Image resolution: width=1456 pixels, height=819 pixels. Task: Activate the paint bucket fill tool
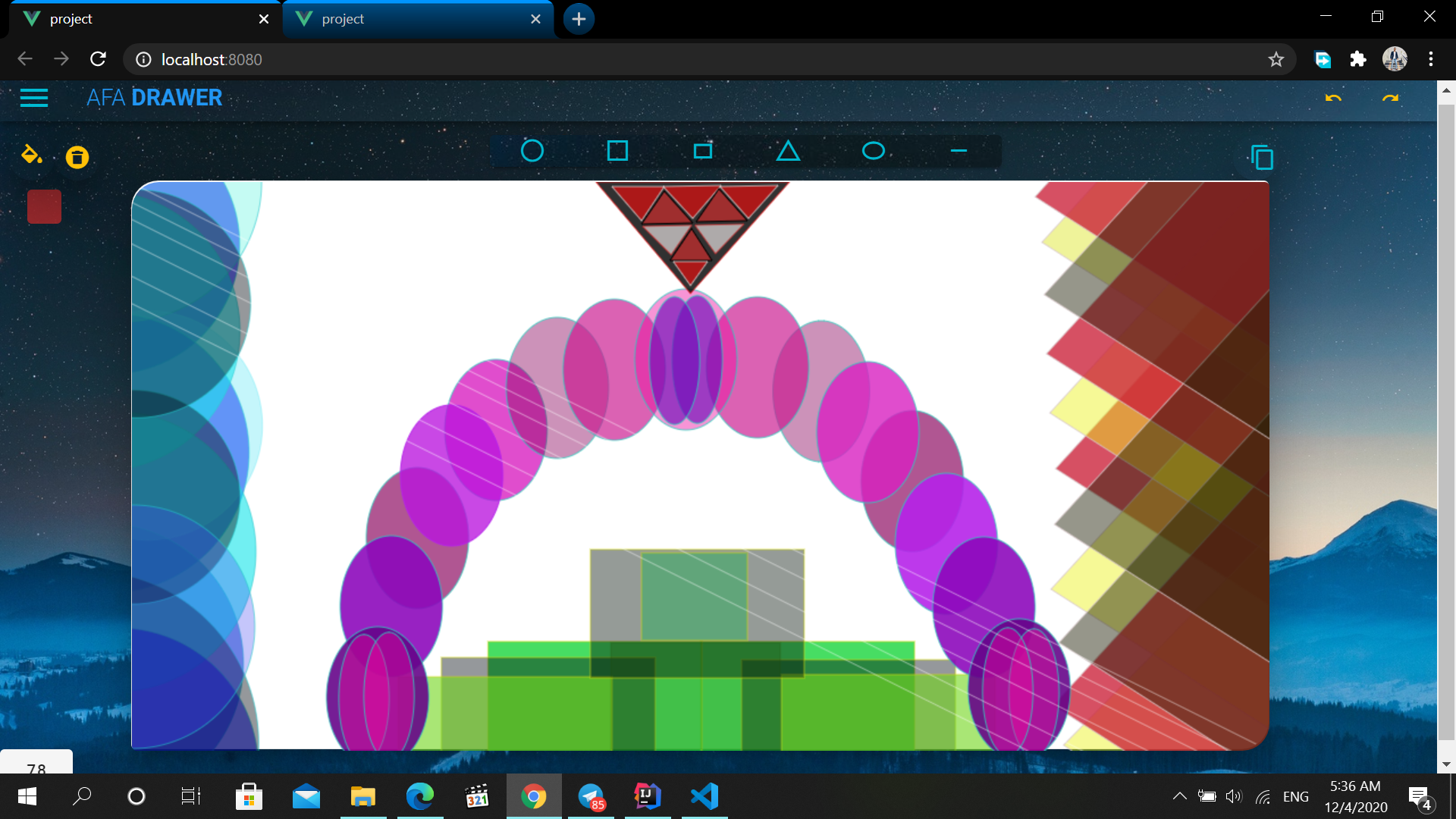[31, 156]
